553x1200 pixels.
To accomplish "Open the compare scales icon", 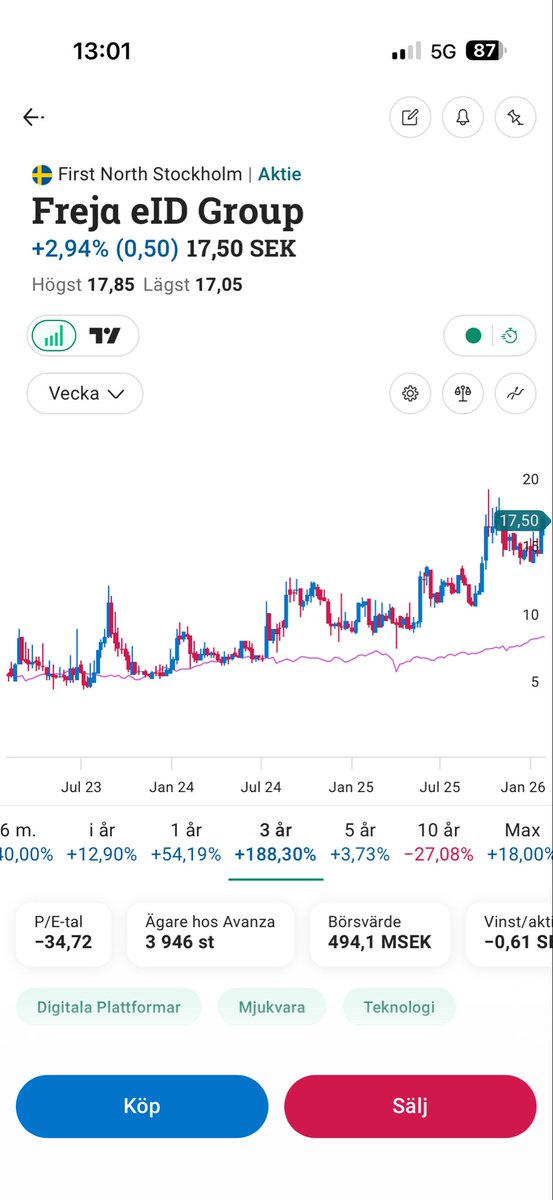I will (x=463, y=393).
